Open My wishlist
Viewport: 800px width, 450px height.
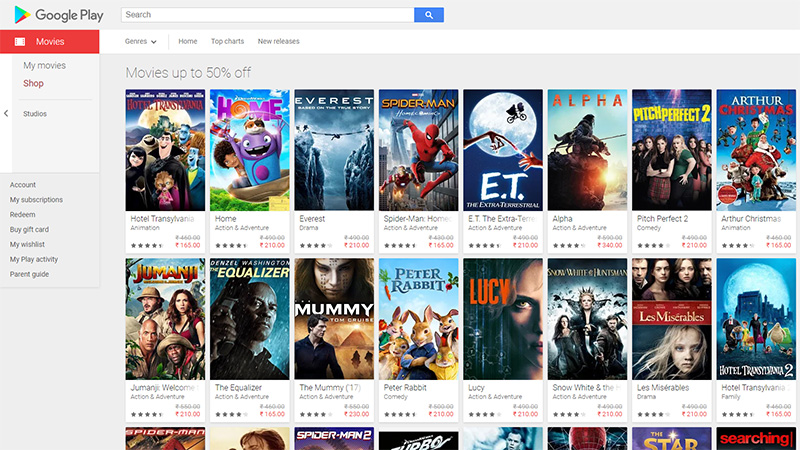[27, 244]
